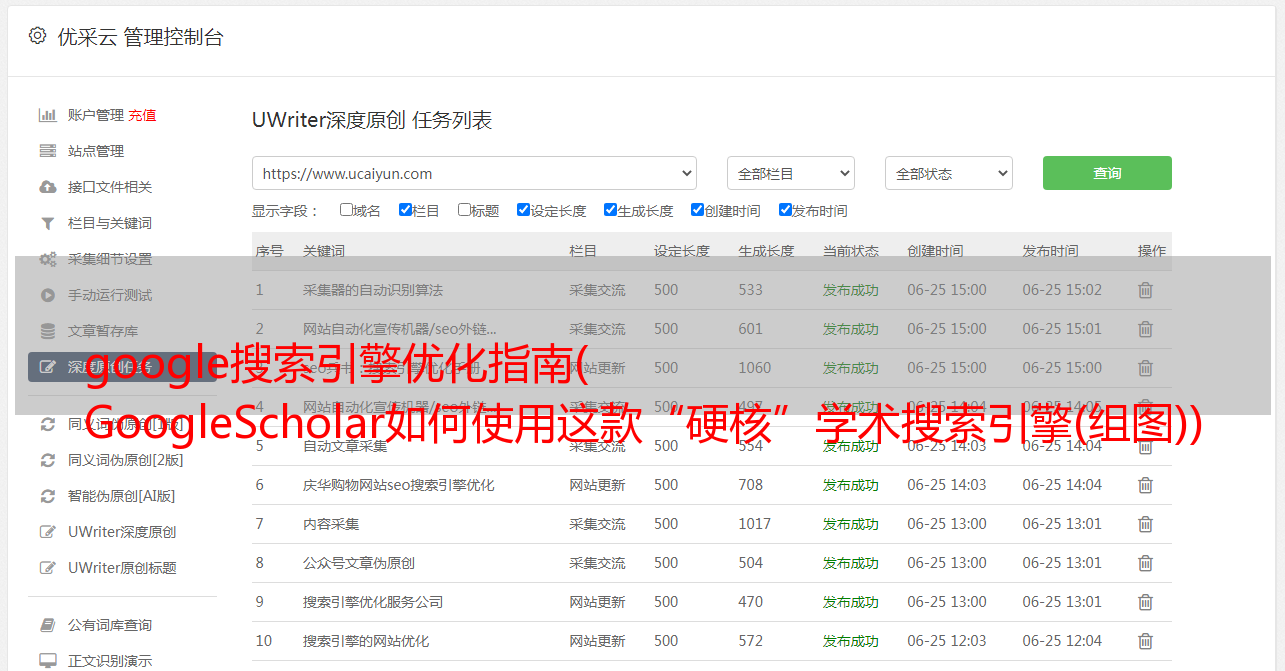Uncheck the 栏目 display field checkbox
The height and width of the screenshot is (671, 1285).
click(x=405, y=210)
